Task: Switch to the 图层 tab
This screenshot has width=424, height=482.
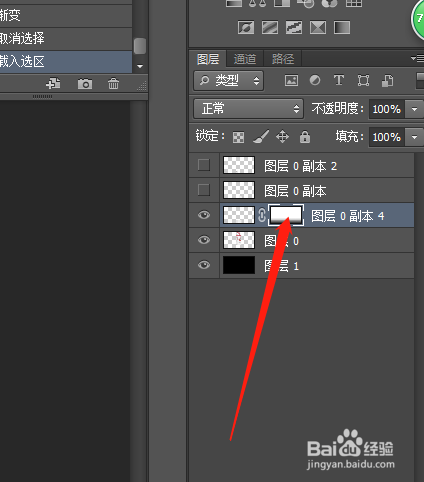Action: 208,59
